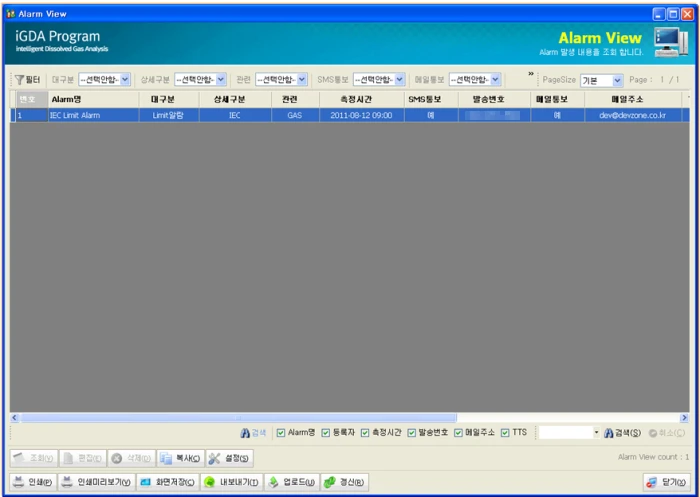Click the dev@devzone.co.kr cell

pos(633,115)
